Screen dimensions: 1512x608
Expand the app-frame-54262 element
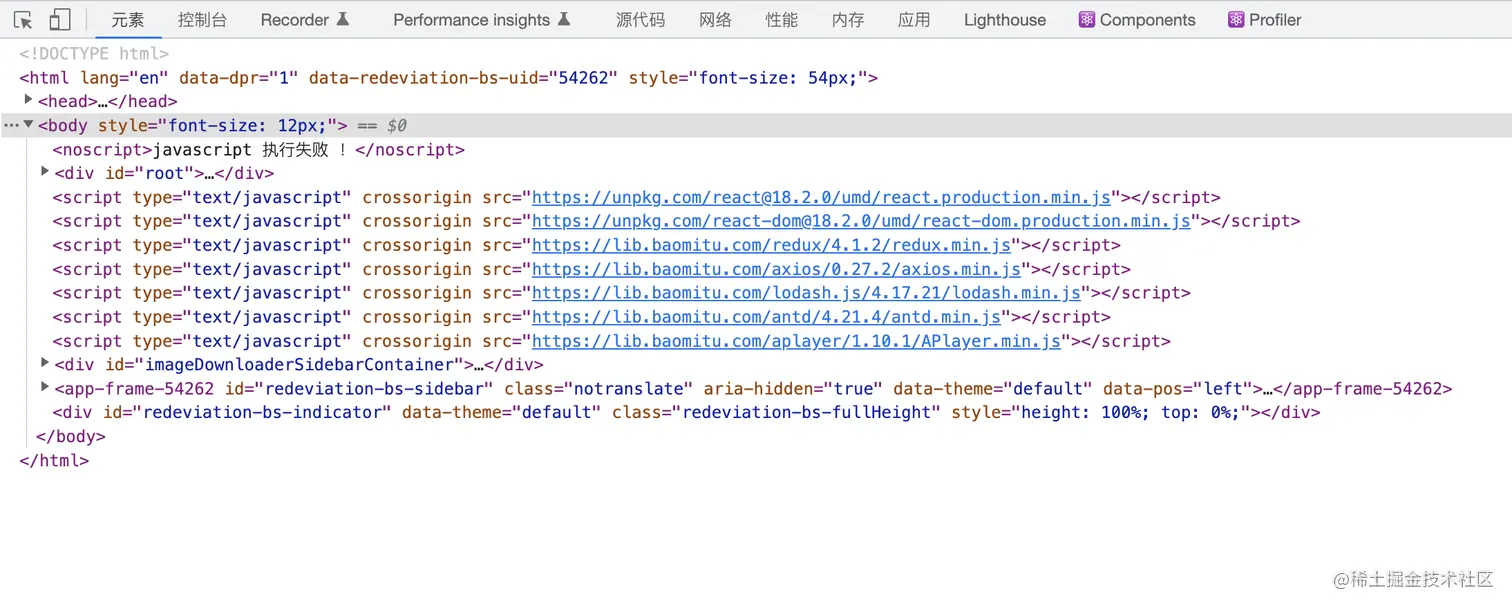45,387
